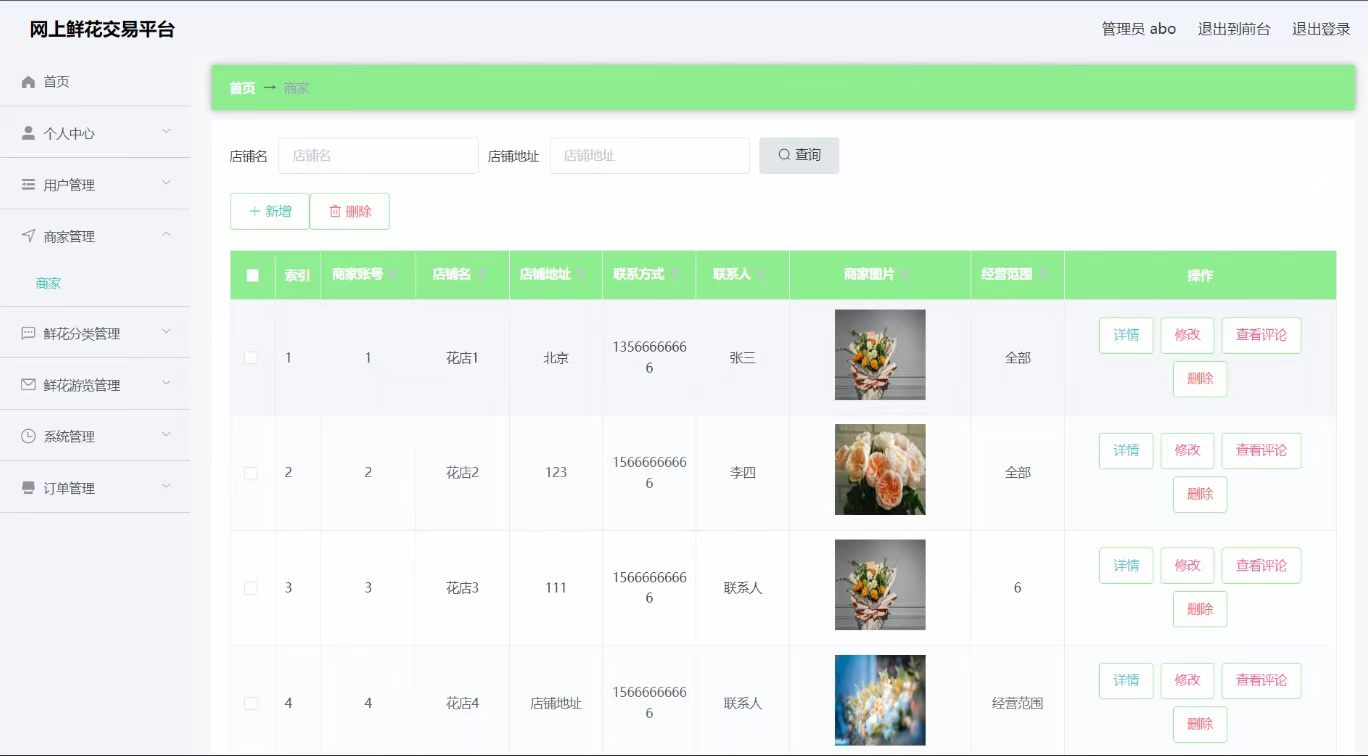Select the checkbox for row 花店2
1368x756 pixels.
[x=251, y=473]
